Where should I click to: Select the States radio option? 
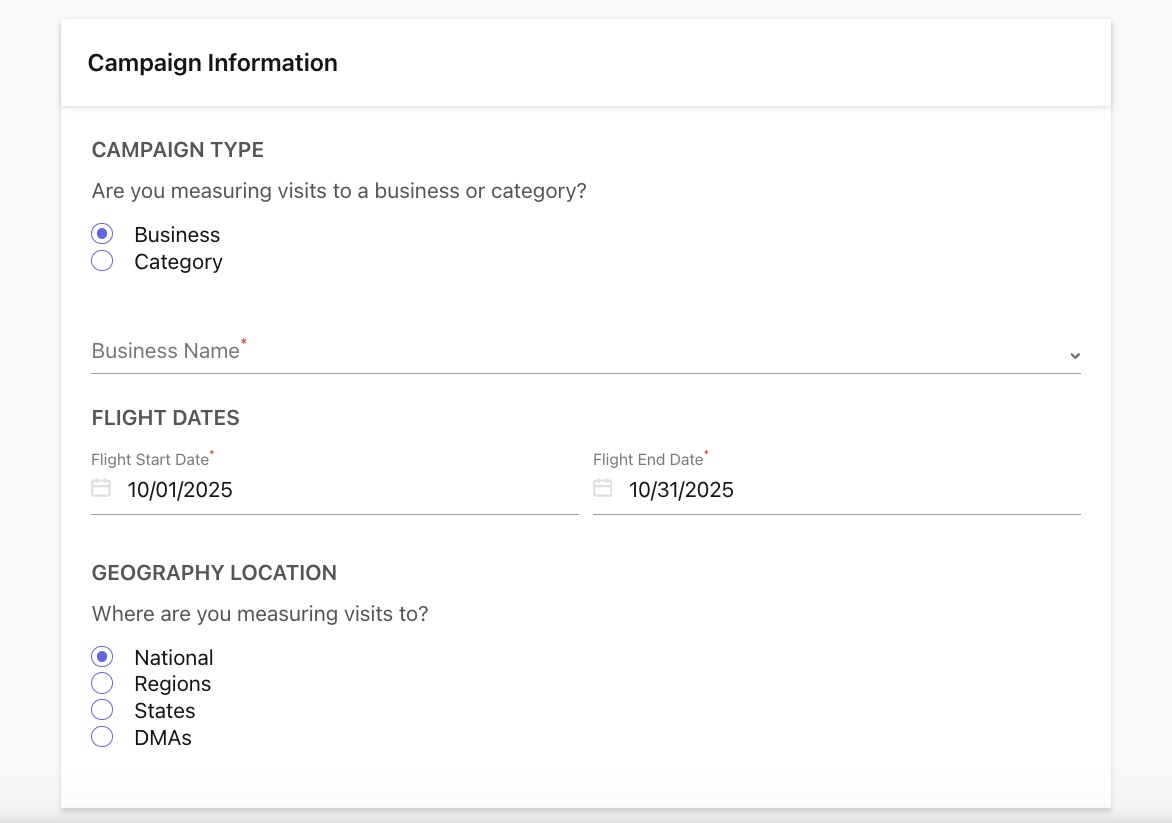(x=101, y=710)
